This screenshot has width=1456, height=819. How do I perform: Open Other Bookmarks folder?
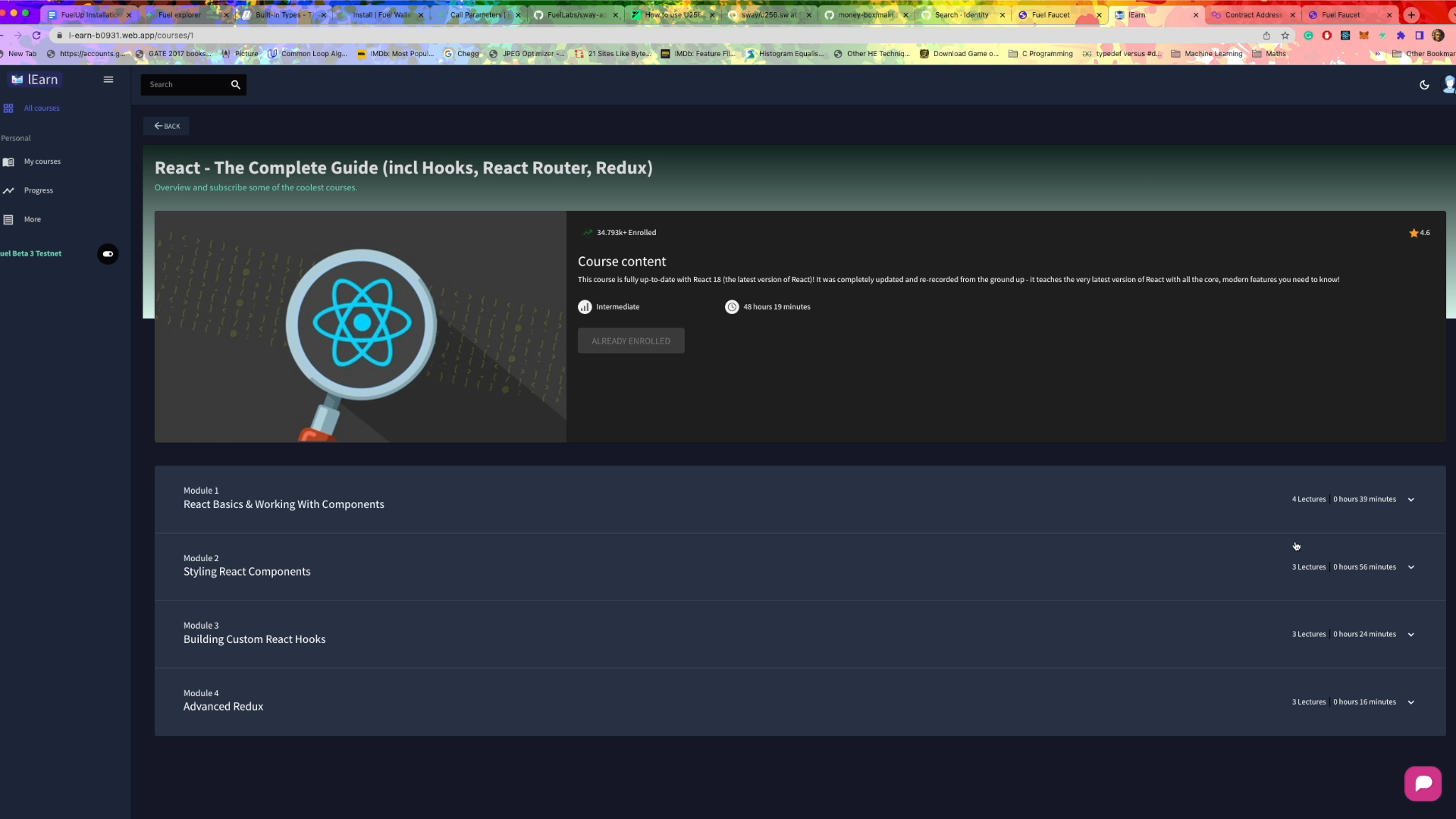pyautogui.click(x=1423, y=54)
